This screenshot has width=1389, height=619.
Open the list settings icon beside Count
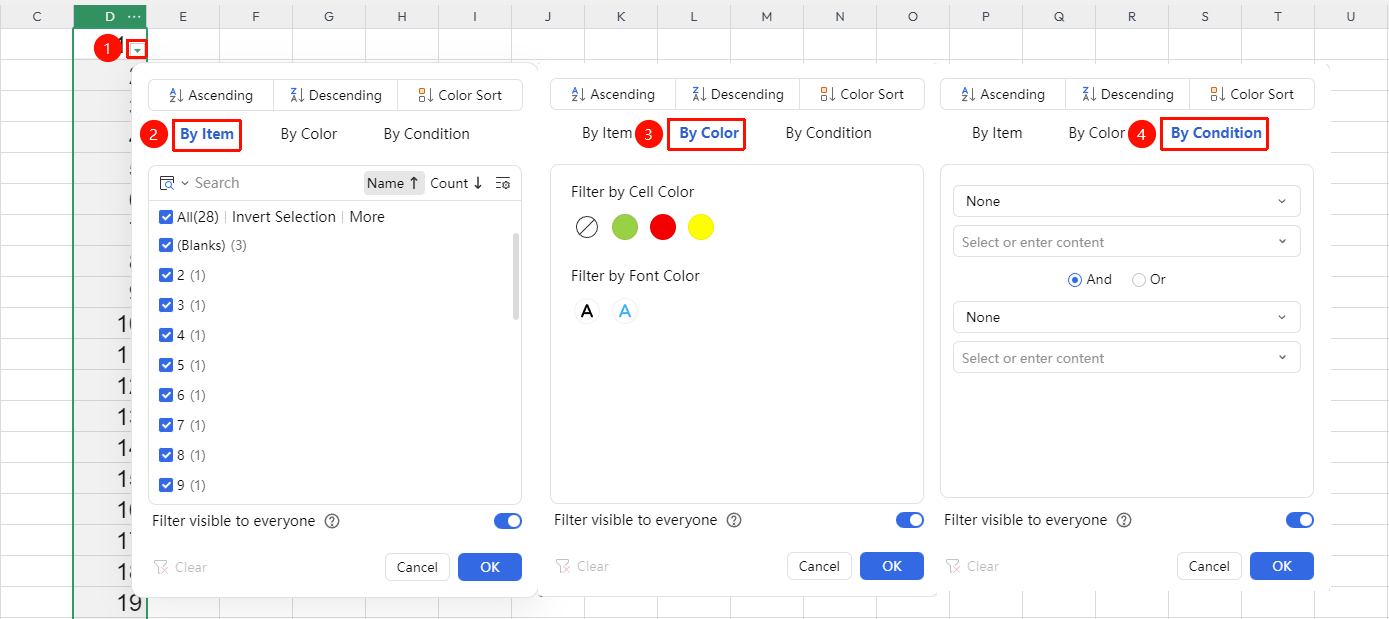[503, 183]
